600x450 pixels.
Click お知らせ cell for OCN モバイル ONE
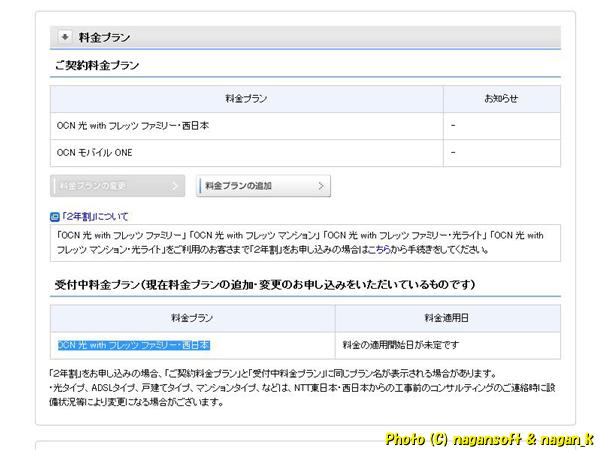pyautogui.click(x=501, y=153)
